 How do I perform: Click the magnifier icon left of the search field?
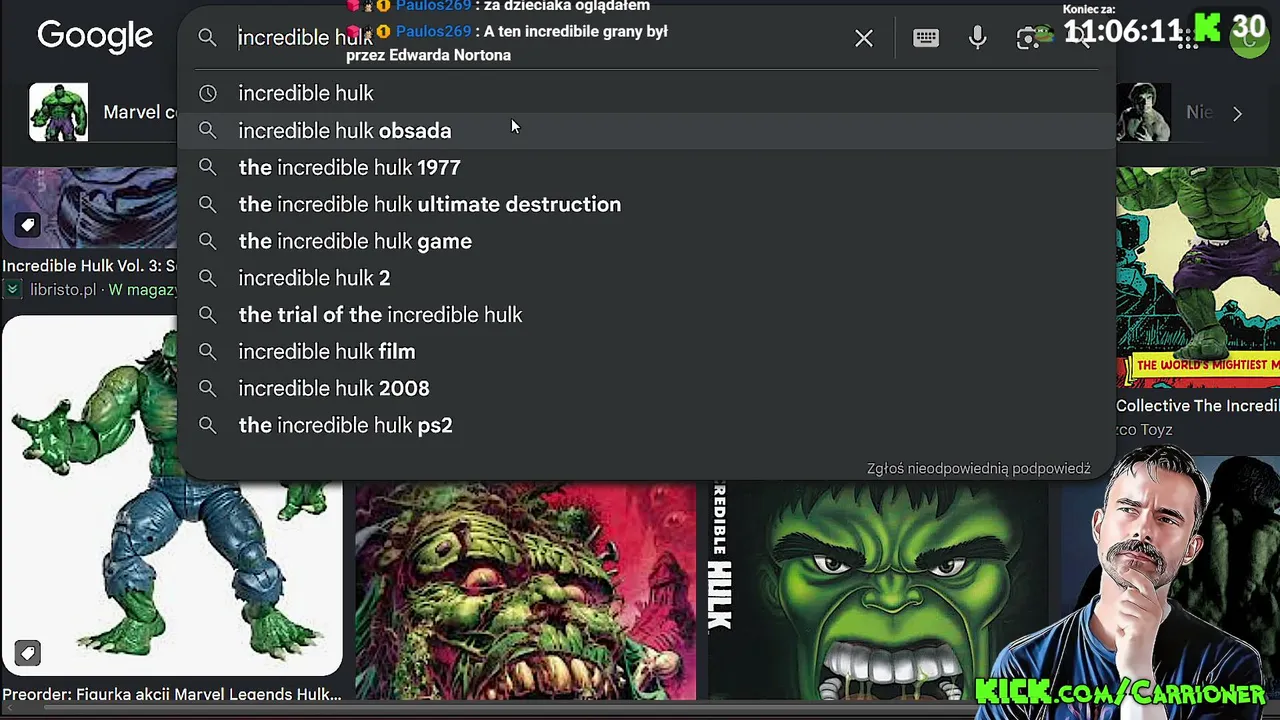[207, 38]
